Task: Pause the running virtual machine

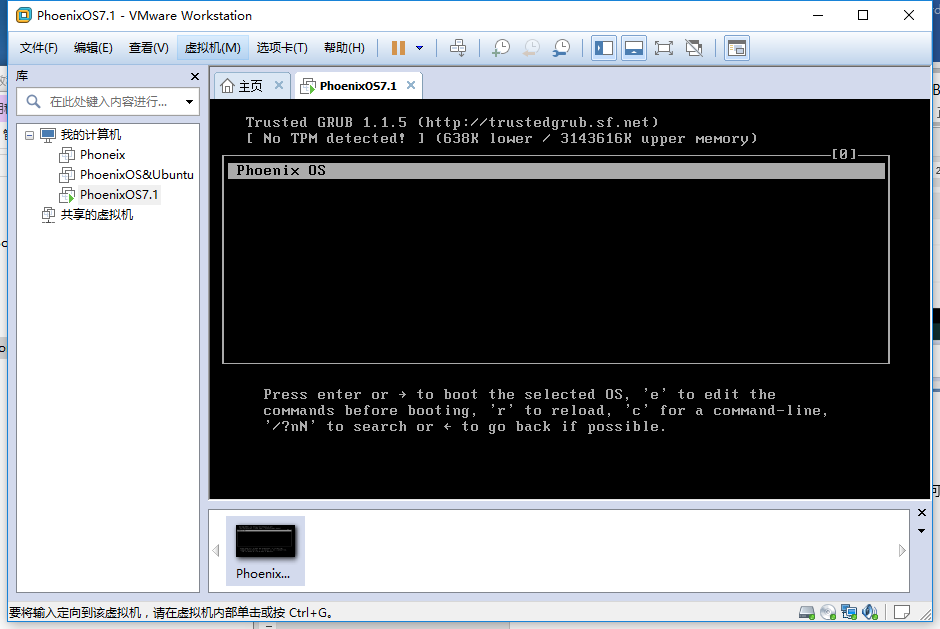Action: (398, 48)
